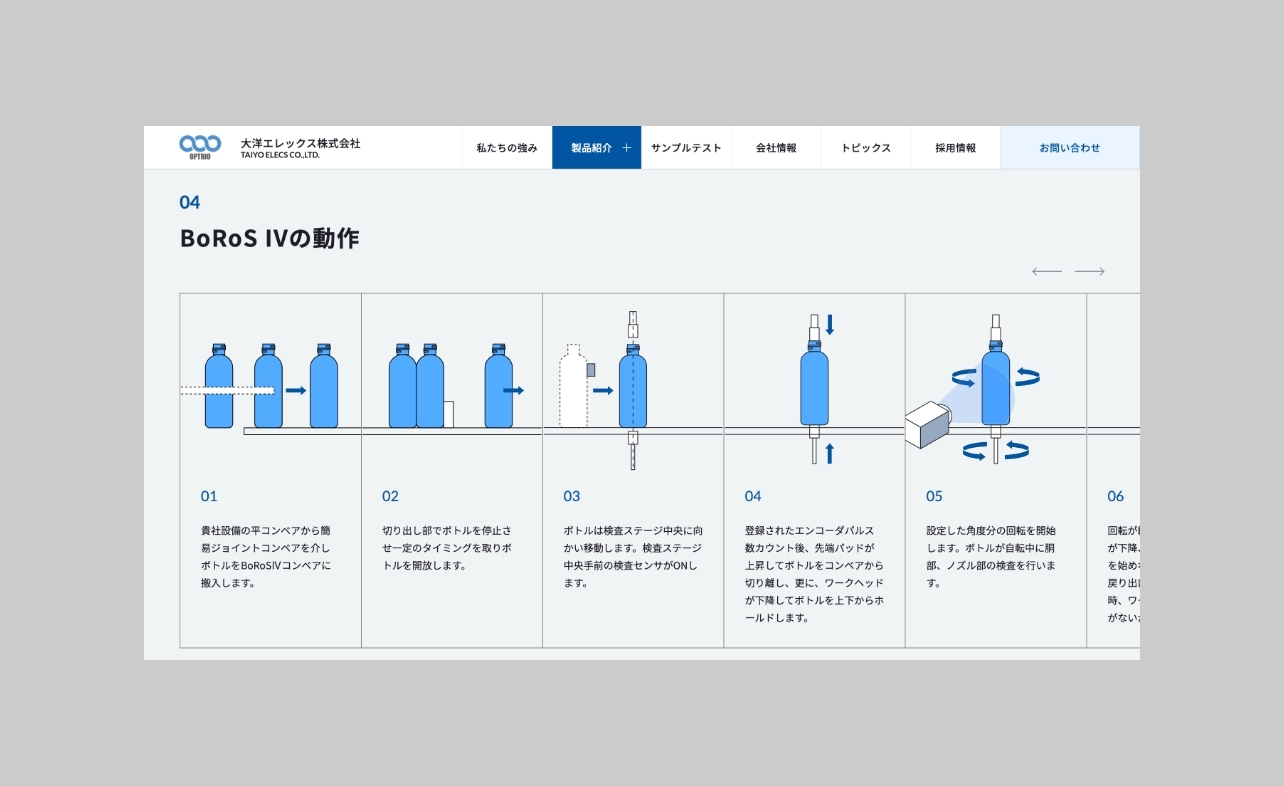Open the トピックス menu item
1284x786 pixels.
click(x=865, y=148)
